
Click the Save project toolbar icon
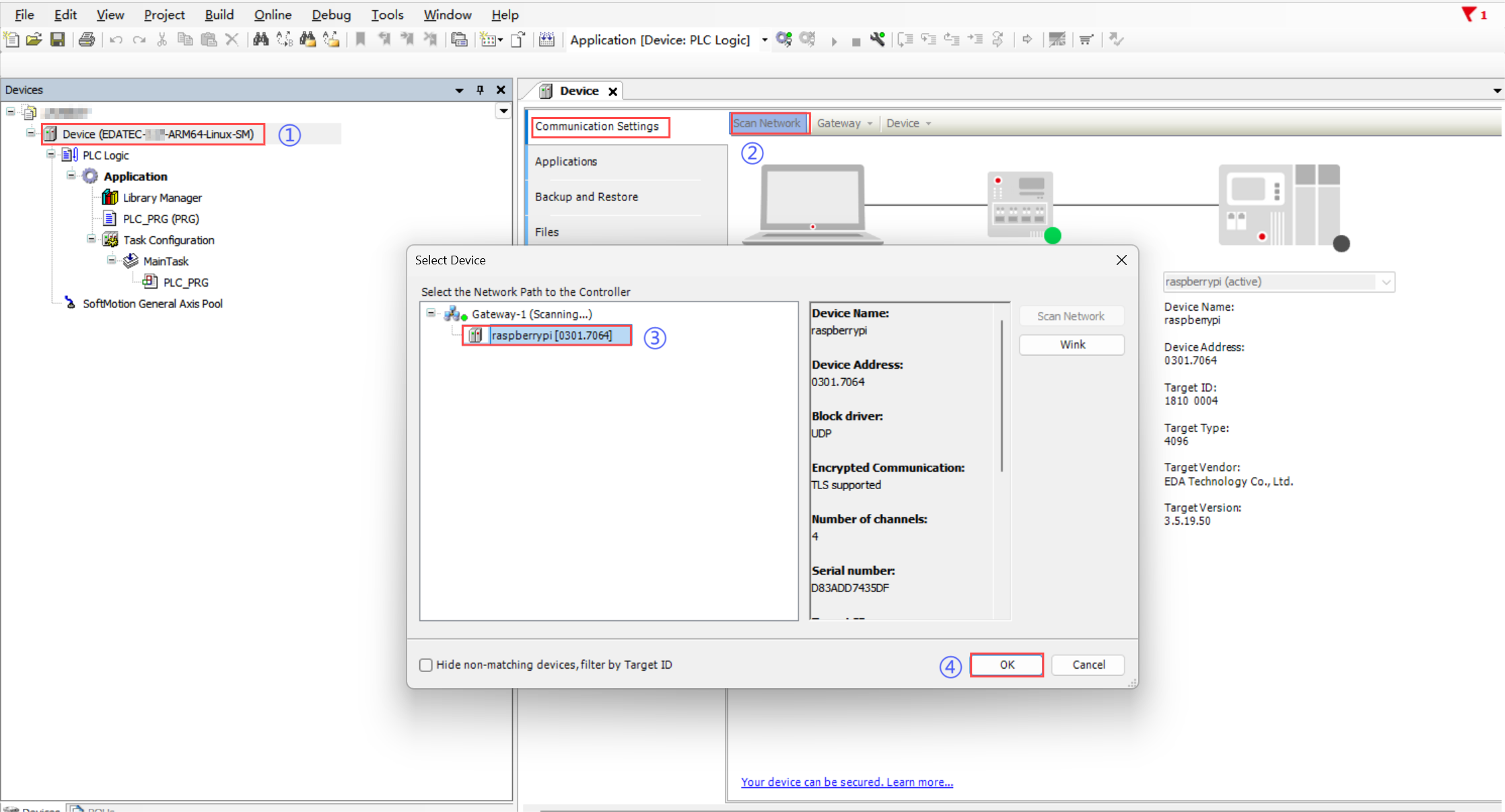click(x=58, y=40)
